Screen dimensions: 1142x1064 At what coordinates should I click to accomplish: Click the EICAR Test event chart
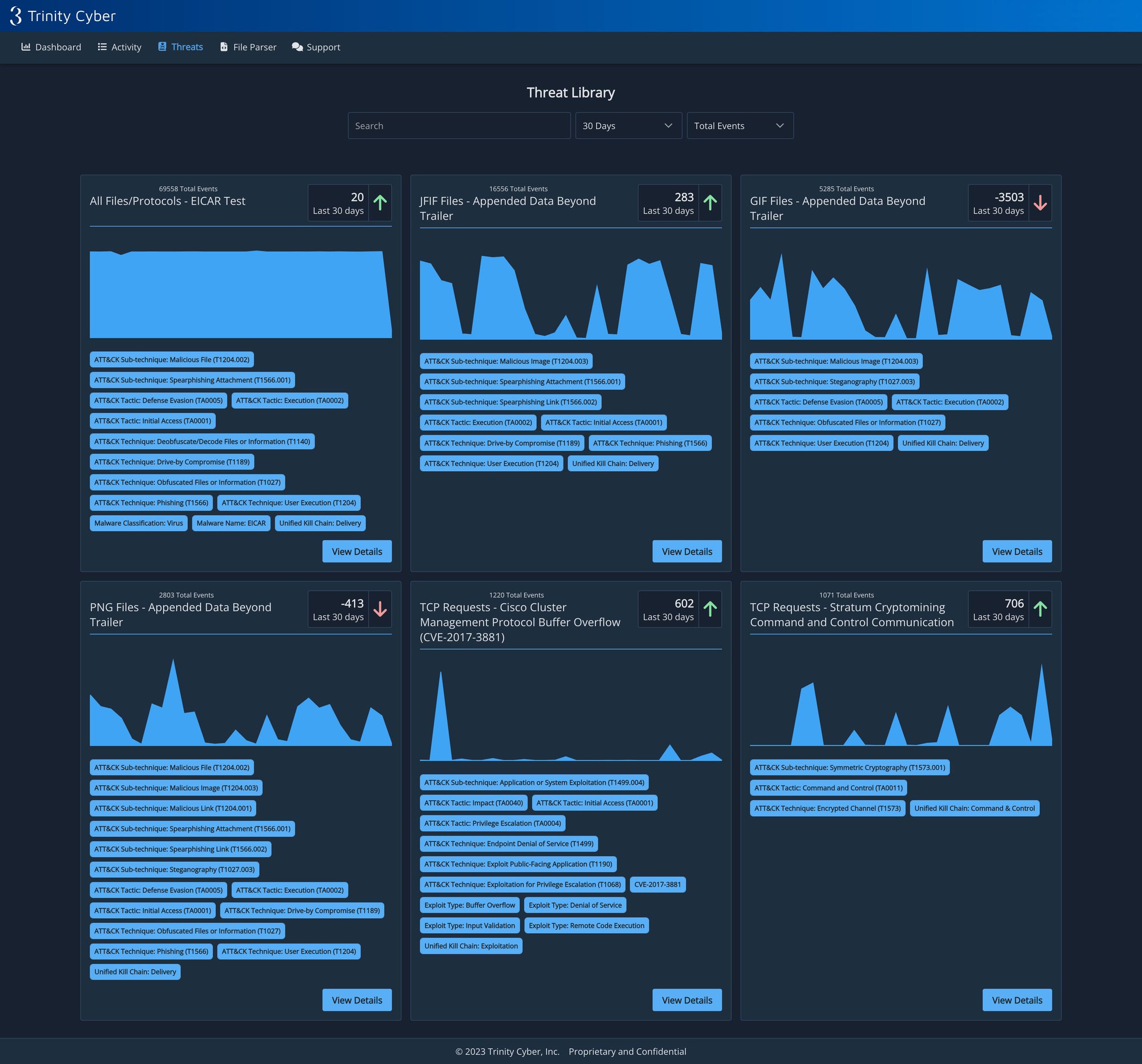(x=241, y=294)
